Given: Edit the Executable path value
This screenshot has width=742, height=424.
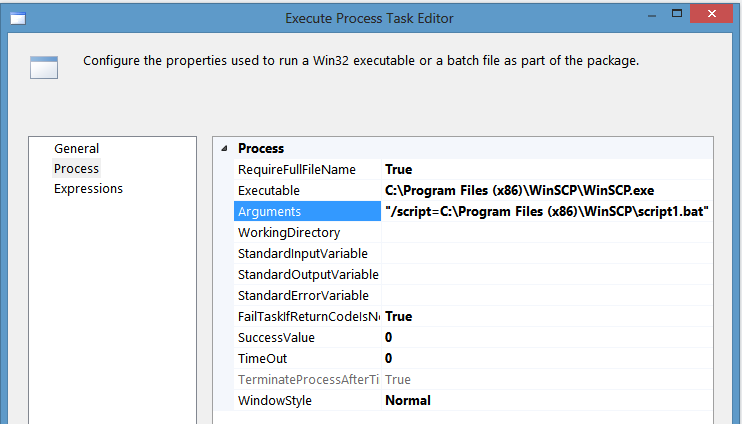Looking at the screenshot, I should (x=547, y=190).
